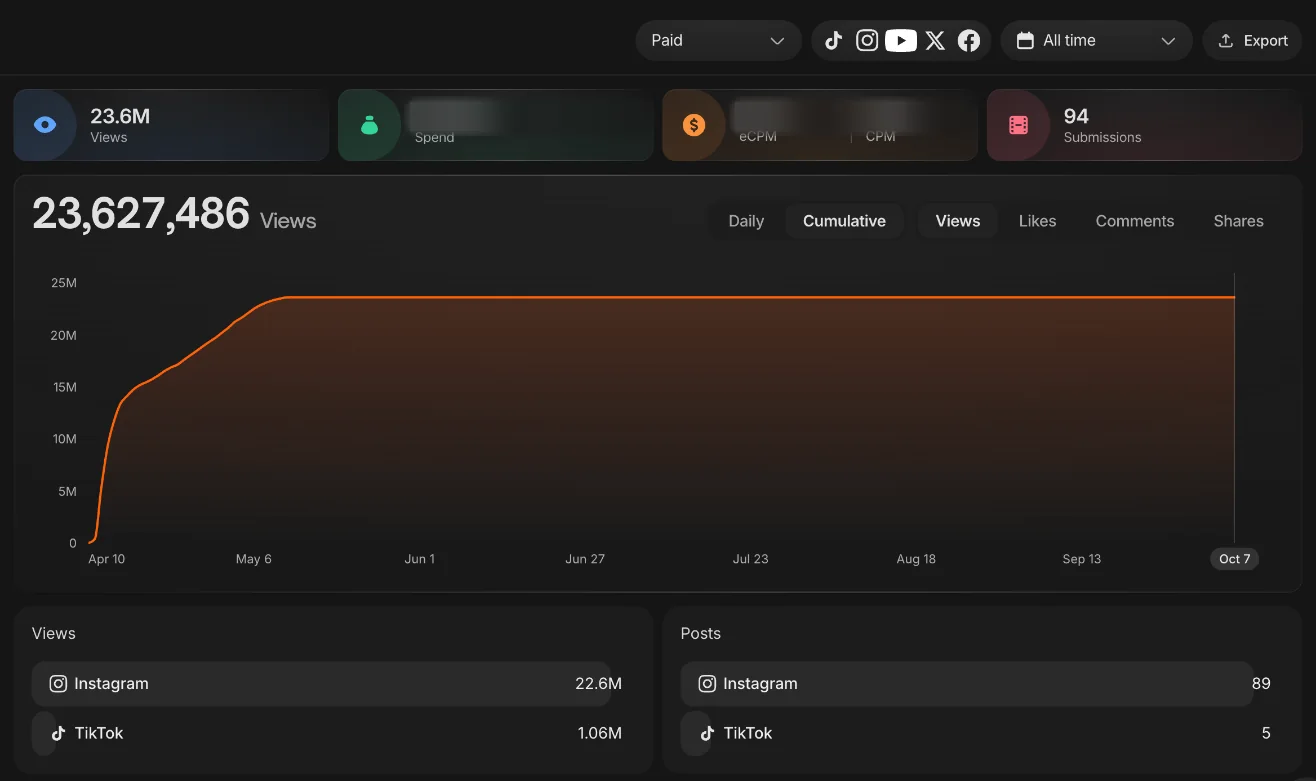This screenshot has width=1316, height=781.
Task: Click the Export button
Action: [1252, 41]
